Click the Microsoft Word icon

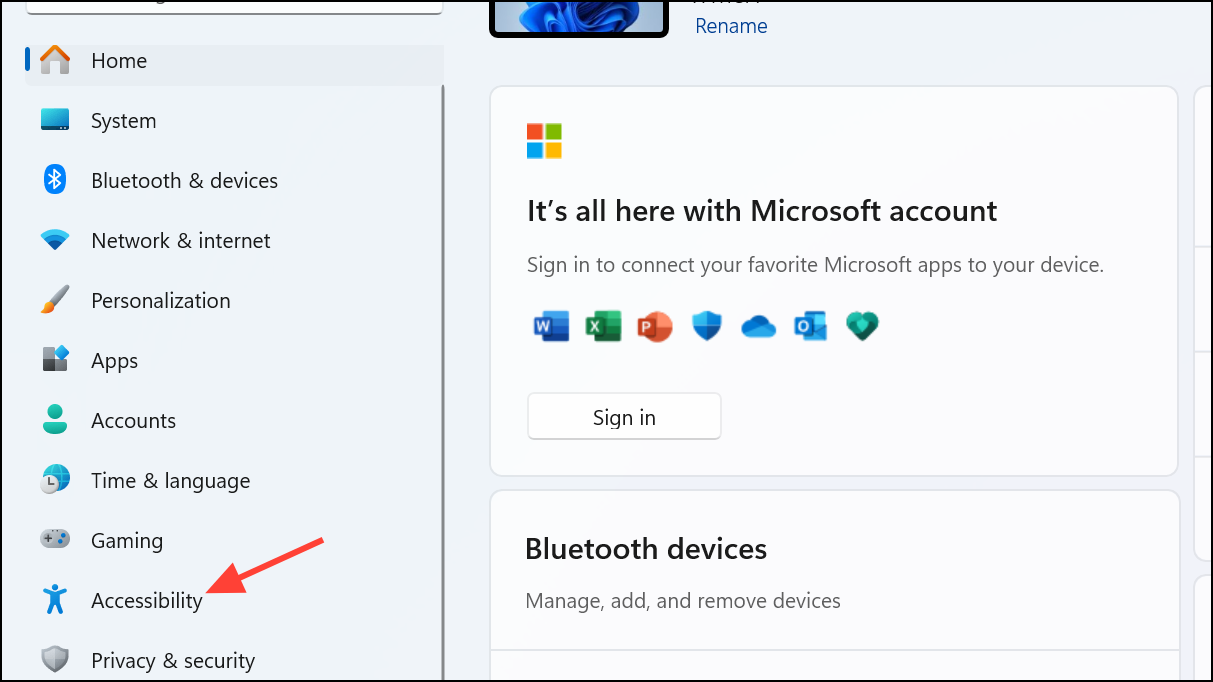coord(551,325)
